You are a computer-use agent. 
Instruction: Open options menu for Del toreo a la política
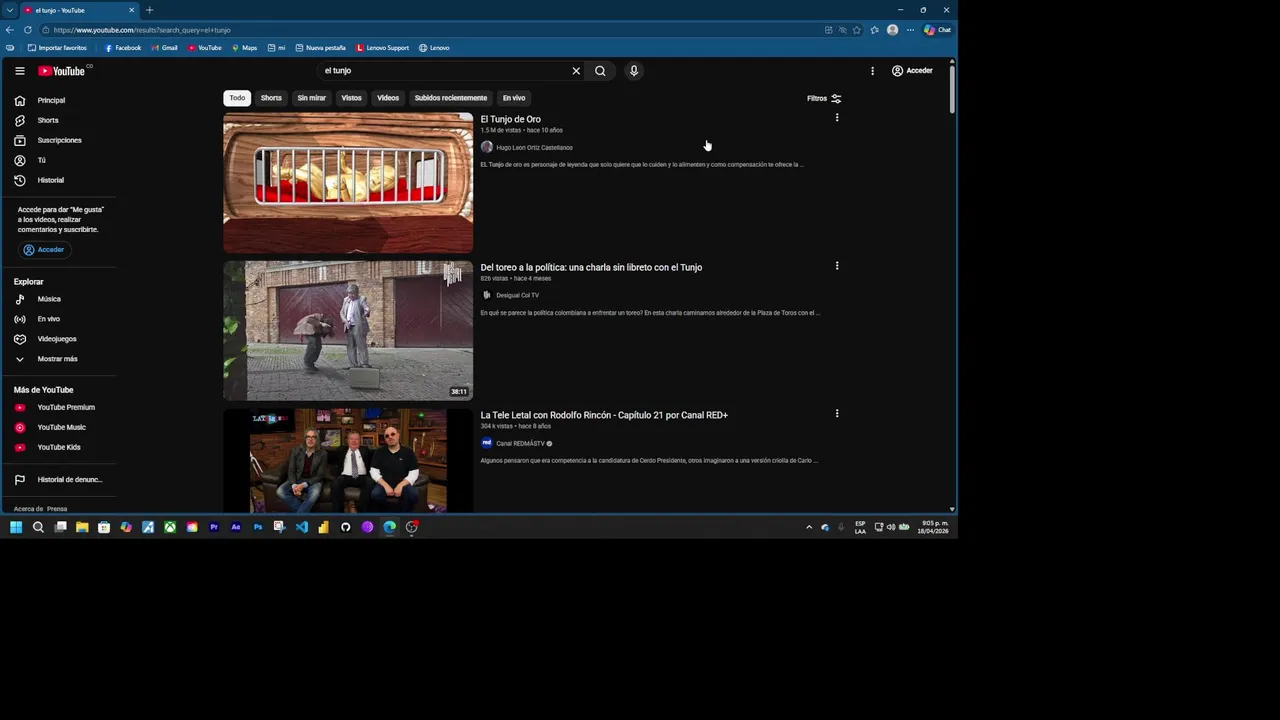pyautogui.click(x=837, y=266)
